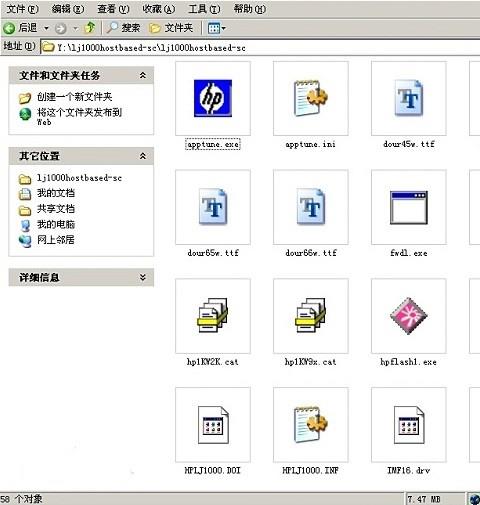Select the INF16.drv driver file icon
The image size is (480, 505).
[x=409, y=425]
